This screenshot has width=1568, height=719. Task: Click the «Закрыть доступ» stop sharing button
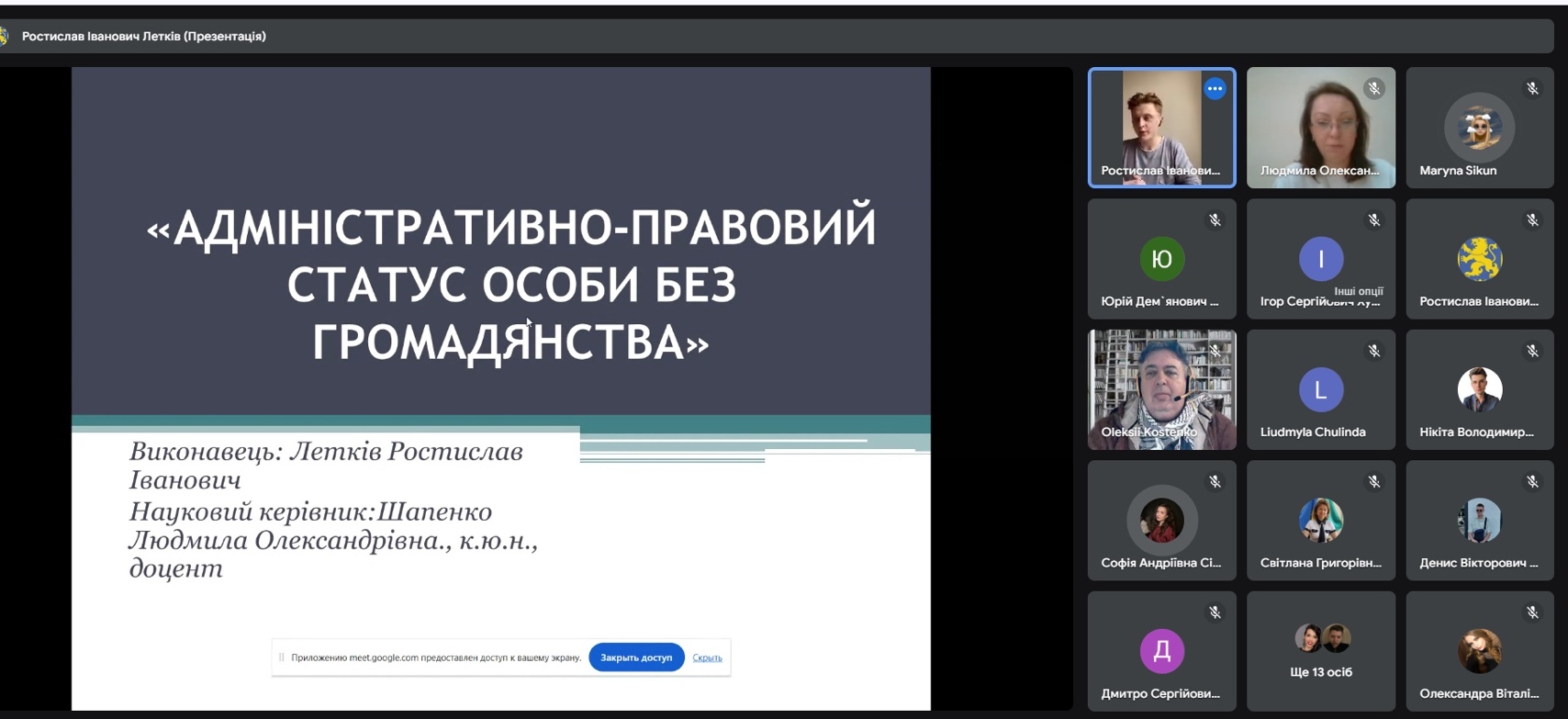click(636, 657)
